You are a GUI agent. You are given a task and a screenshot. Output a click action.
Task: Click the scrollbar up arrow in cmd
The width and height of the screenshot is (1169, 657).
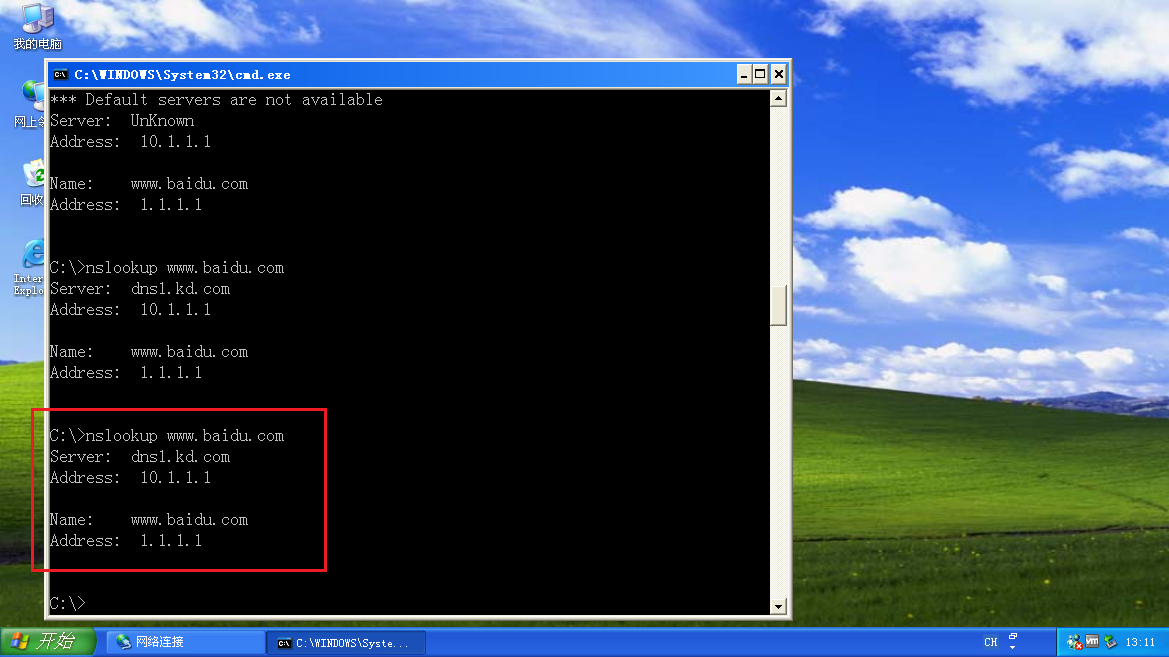point(778,98)
